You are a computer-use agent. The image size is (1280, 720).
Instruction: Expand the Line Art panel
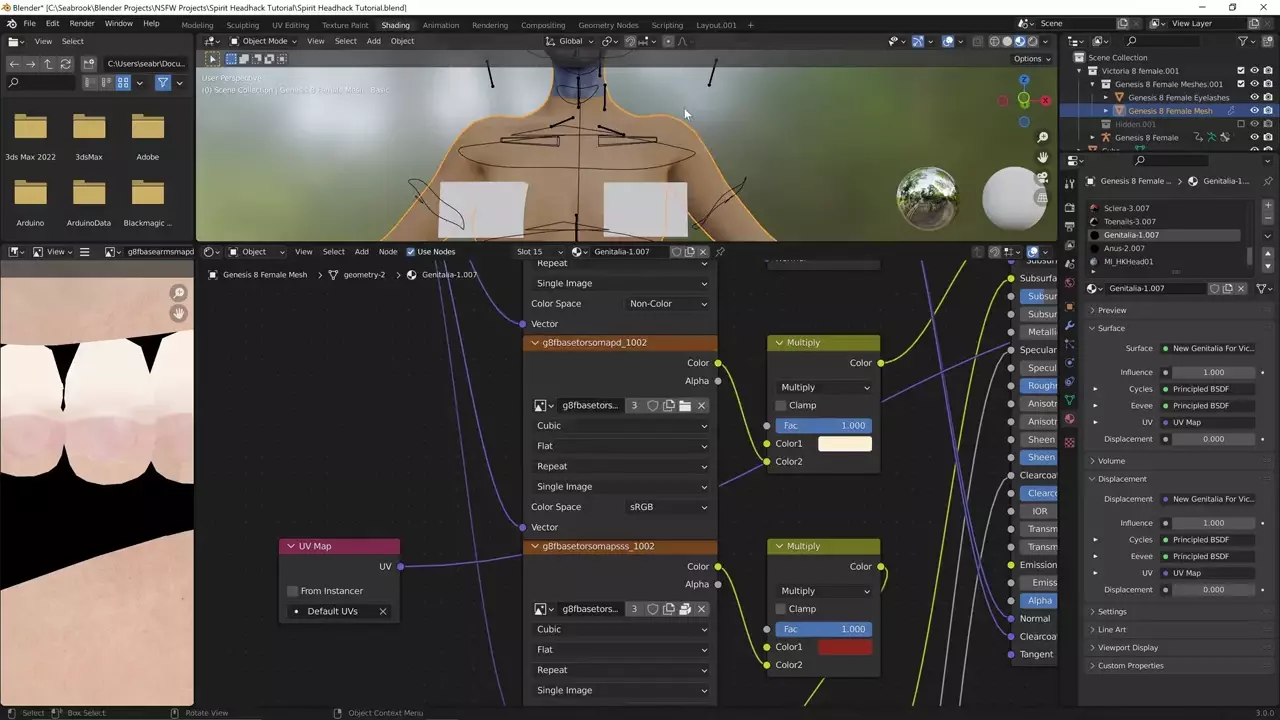click(1112, 630)
